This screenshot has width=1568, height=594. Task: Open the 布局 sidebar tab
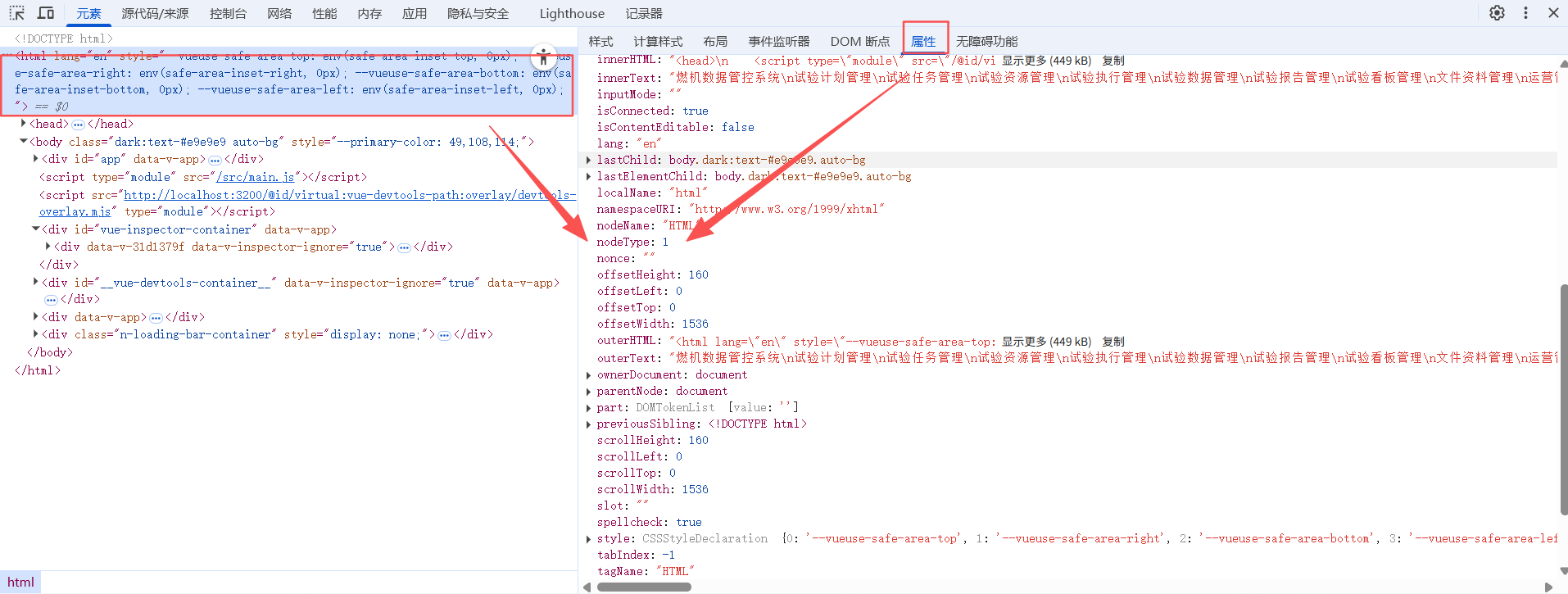point(715,42)
